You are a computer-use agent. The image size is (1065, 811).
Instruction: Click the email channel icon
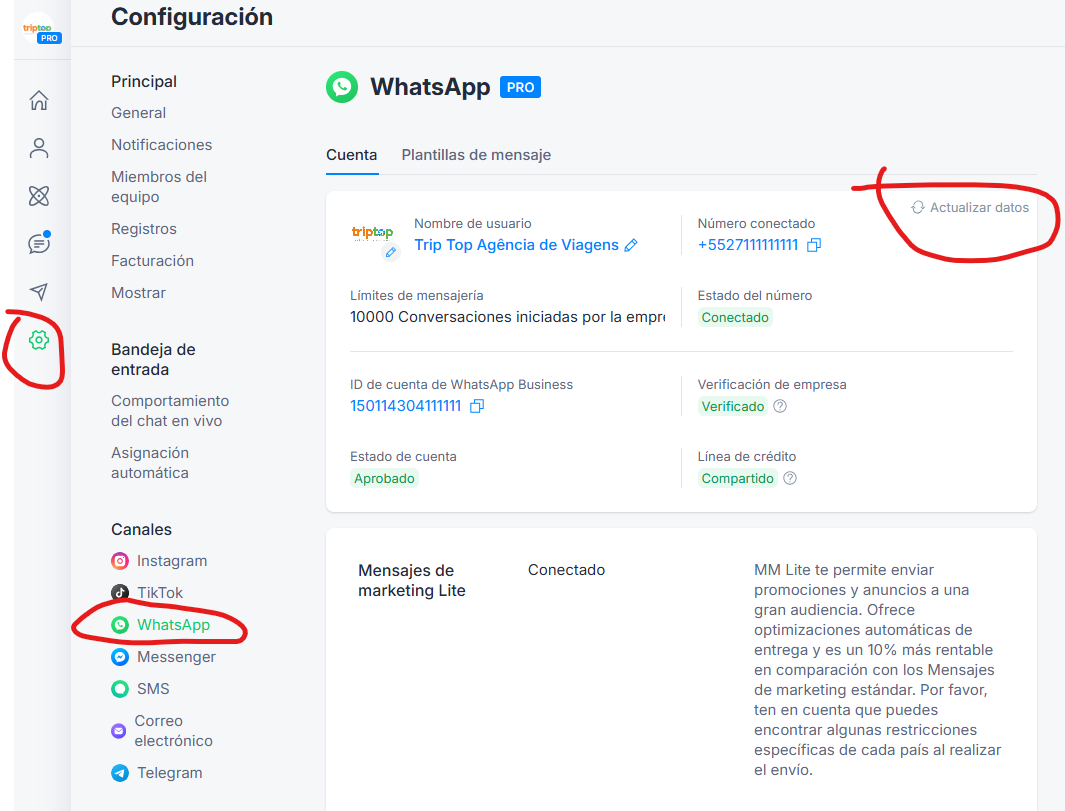(x=119, y=731)
